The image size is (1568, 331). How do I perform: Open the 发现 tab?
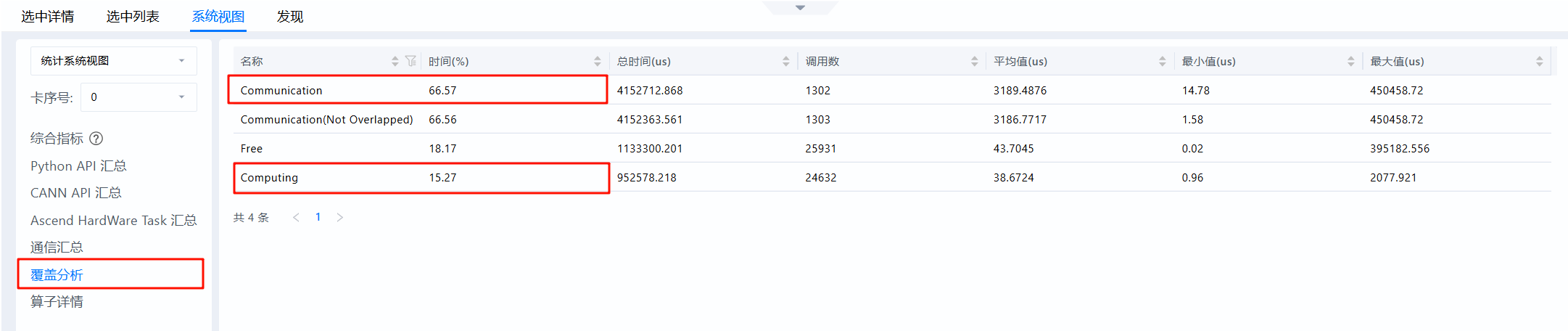(290, 16)
